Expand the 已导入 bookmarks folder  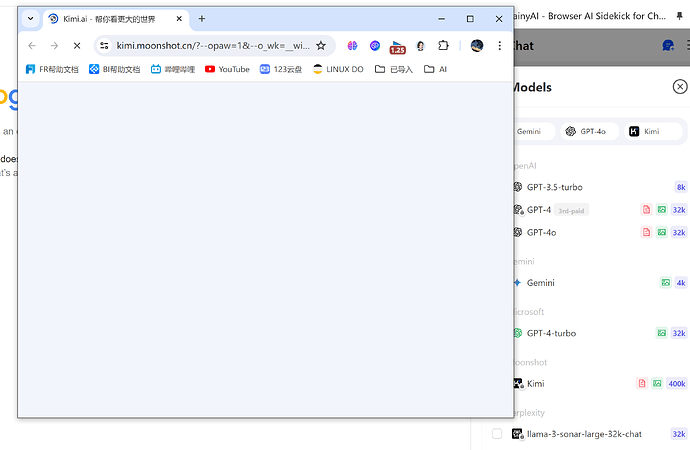(394, 69)
